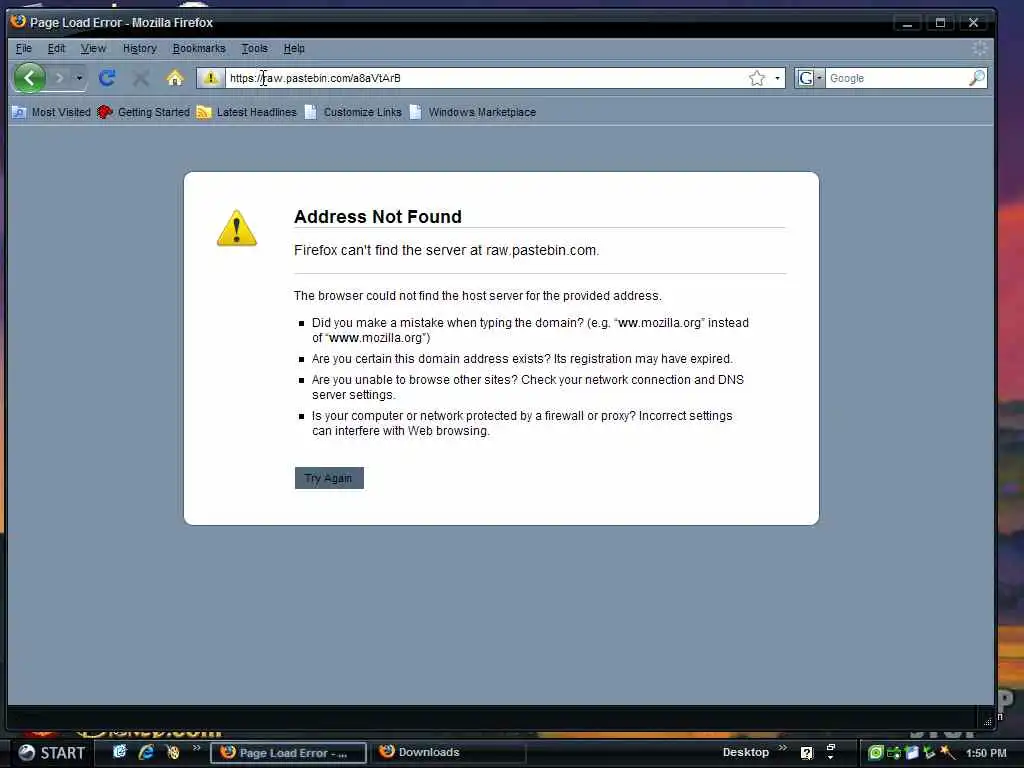Click the START button on taskbar

tap(51, 753)
